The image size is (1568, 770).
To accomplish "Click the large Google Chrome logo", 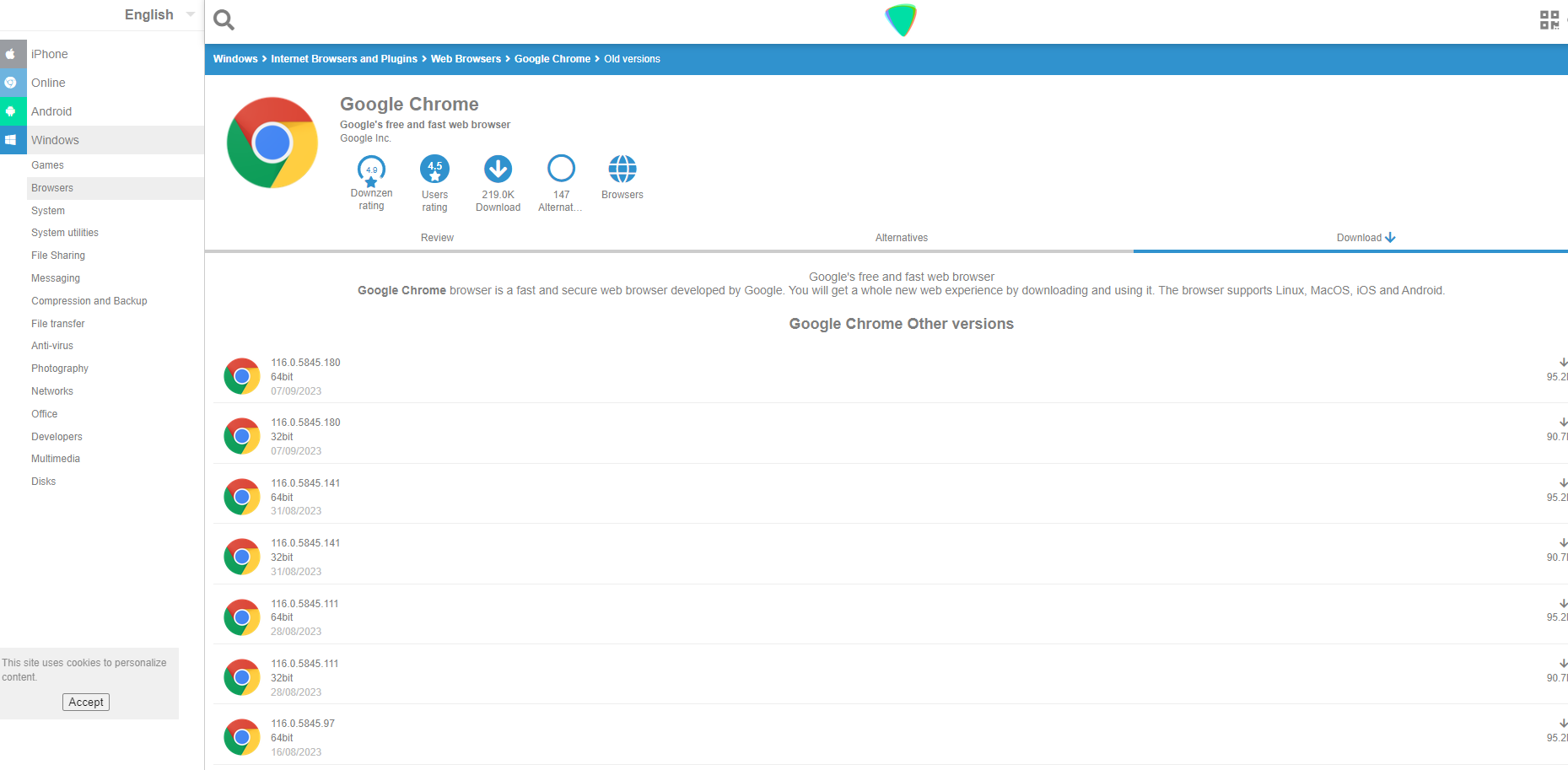I will (272, 143).
